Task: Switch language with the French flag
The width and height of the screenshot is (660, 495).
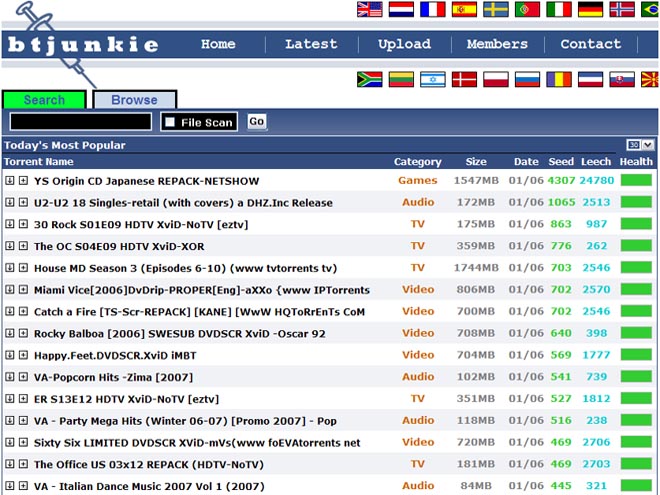Action: click(432, 9)
